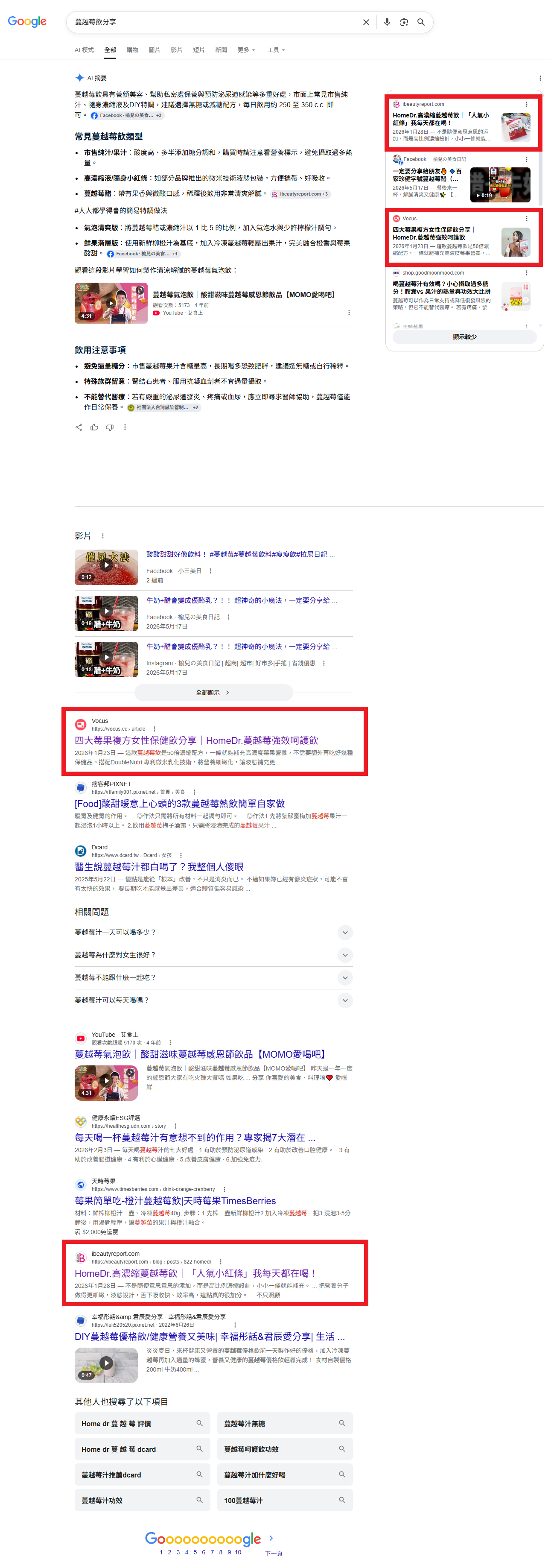This screenshot has width=551, height=1568.
Task: Open the 莓果簡單吃-橙汁蔓越莓飲 result link
Action: [x=175, y=1201]
